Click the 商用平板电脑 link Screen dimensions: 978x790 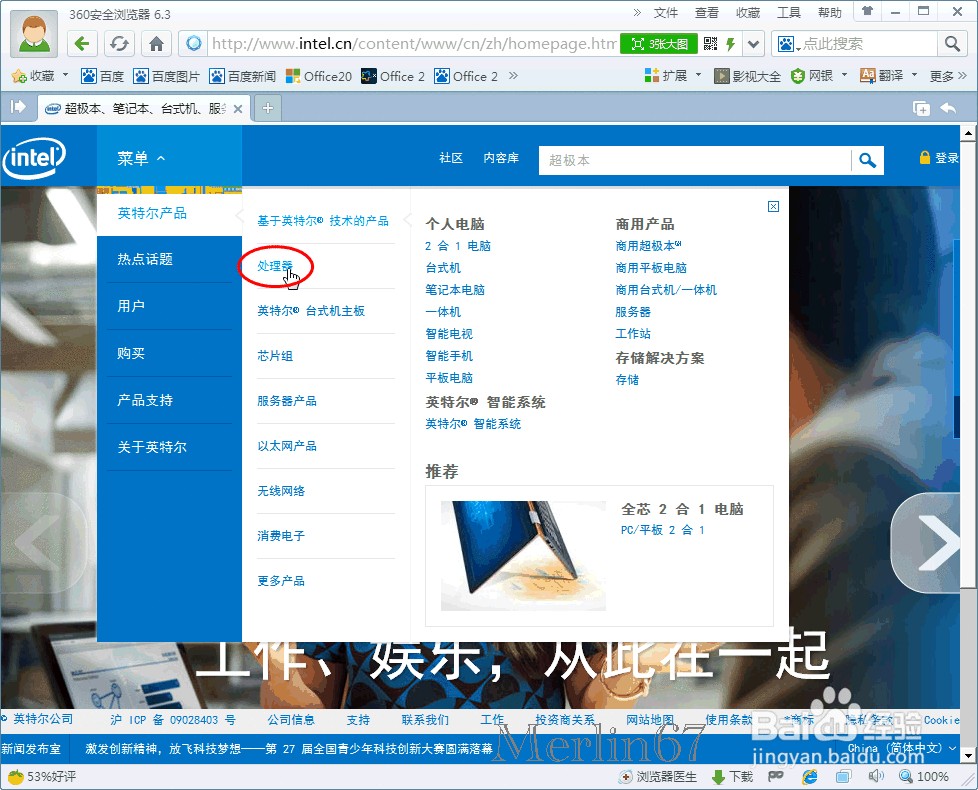(651, 268)
